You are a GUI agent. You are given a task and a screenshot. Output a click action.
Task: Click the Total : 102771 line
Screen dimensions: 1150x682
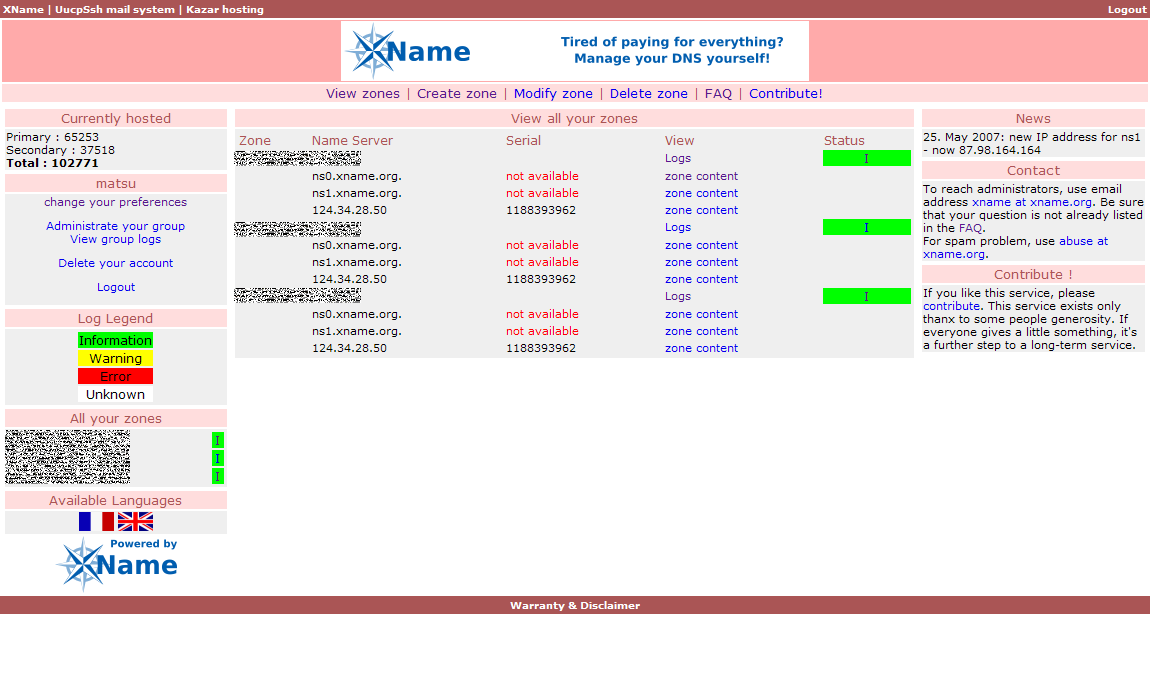point(52,164)
